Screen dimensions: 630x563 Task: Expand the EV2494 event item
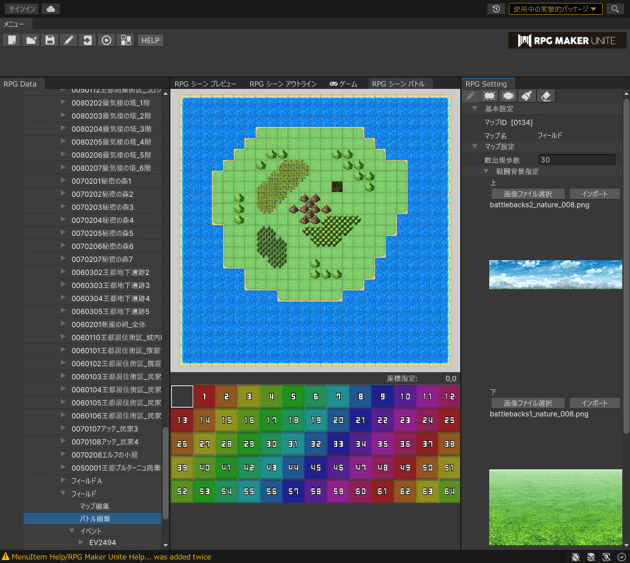79,543
